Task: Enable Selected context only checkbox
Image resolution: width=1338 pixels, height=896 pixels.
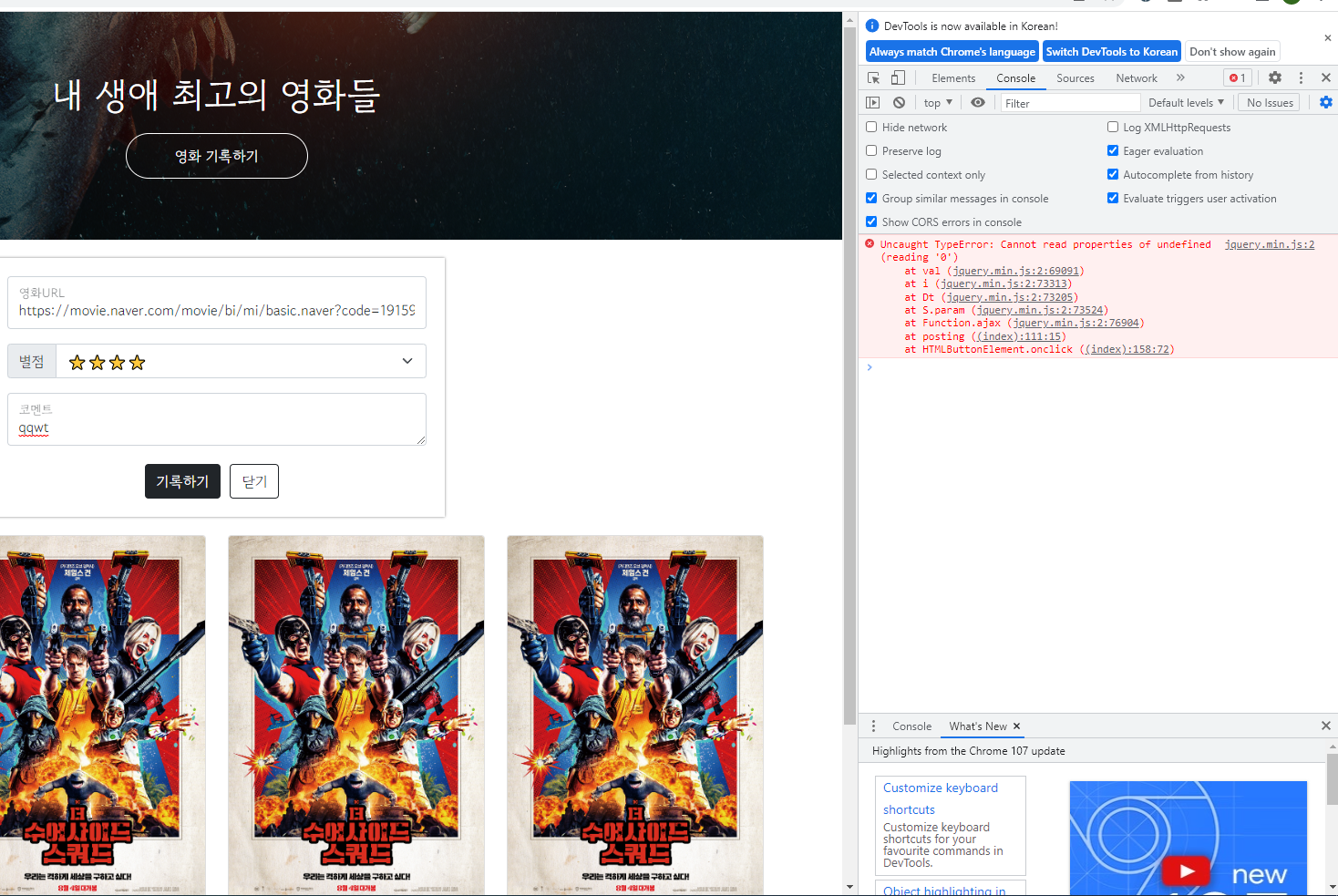Action: pyautogui.click(x=871, y=175)
